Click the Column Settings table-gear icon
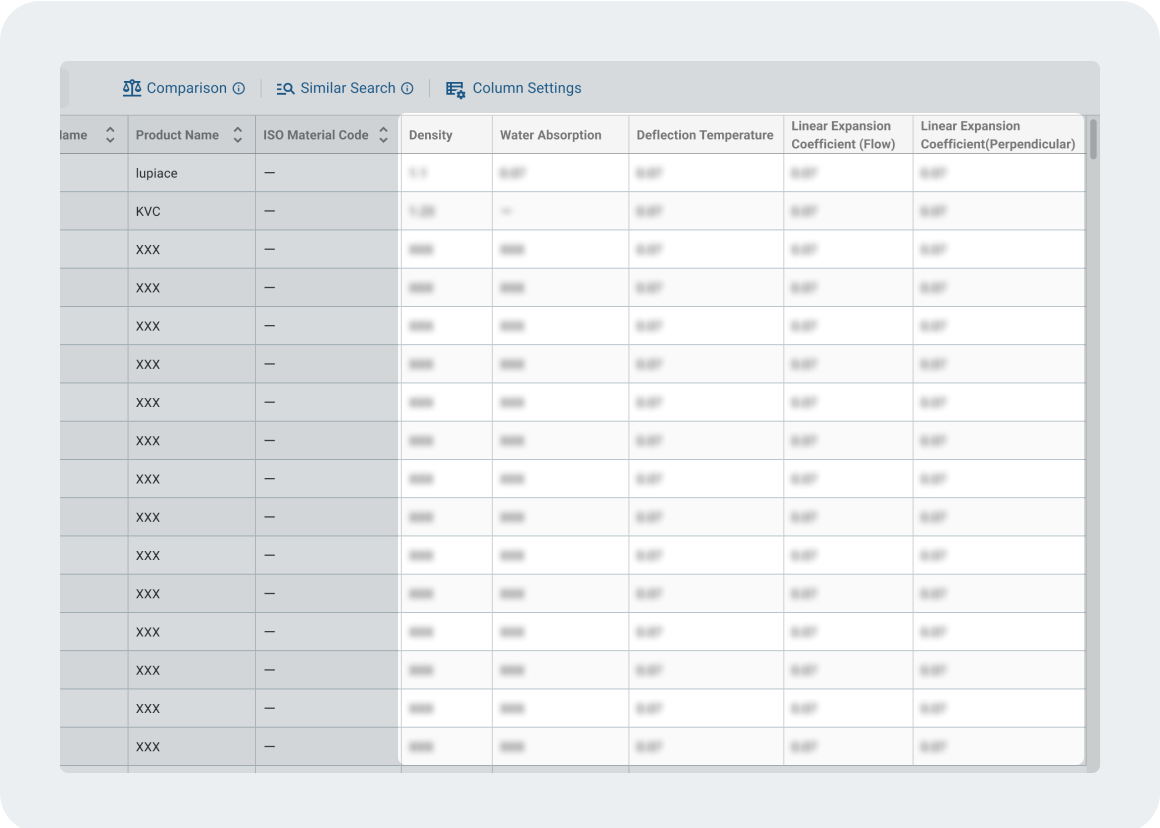 (455, 89)
